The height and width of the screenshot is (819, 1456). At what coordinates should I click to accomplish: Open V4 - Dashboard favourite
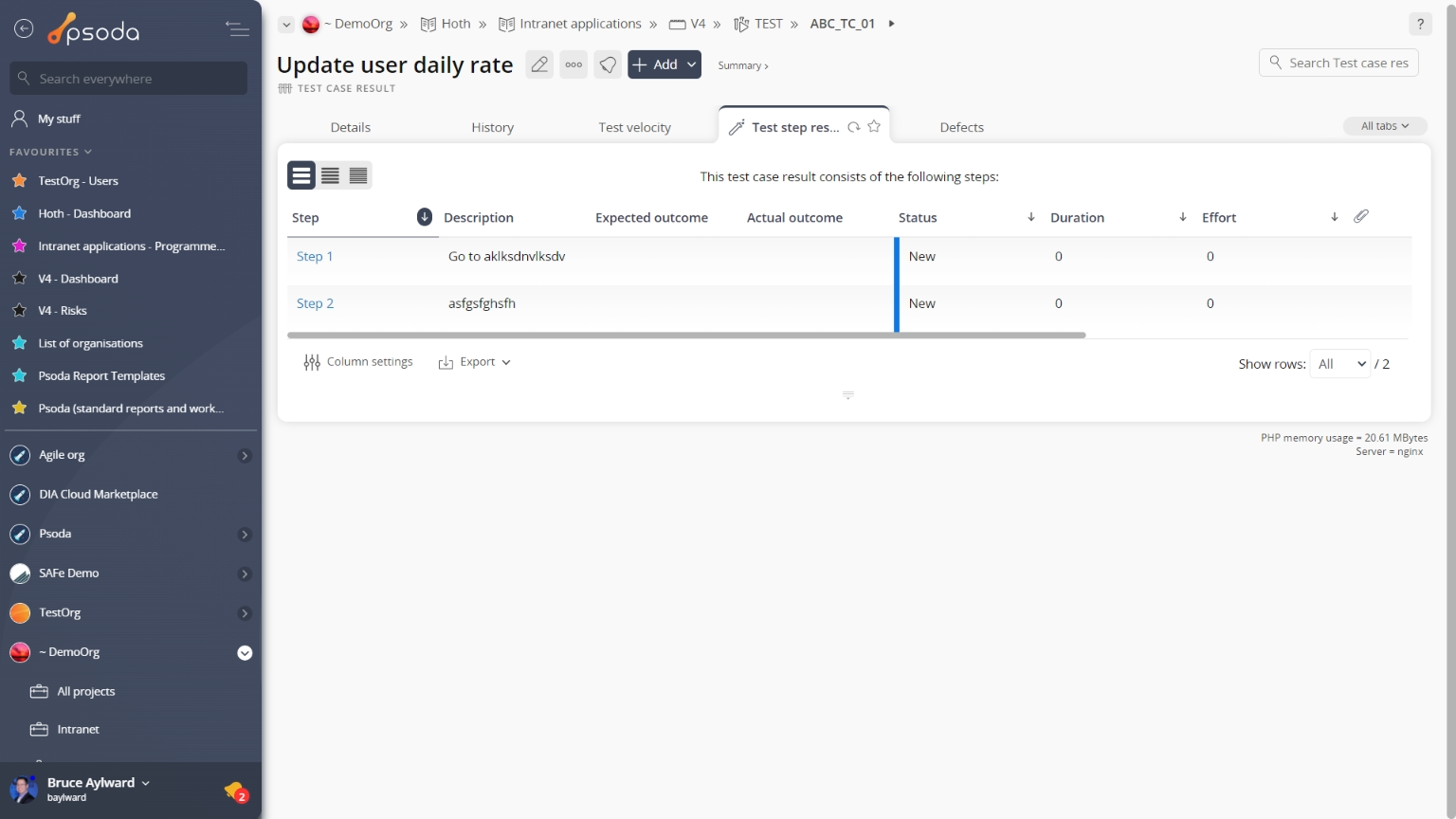[x=78, y=279]
